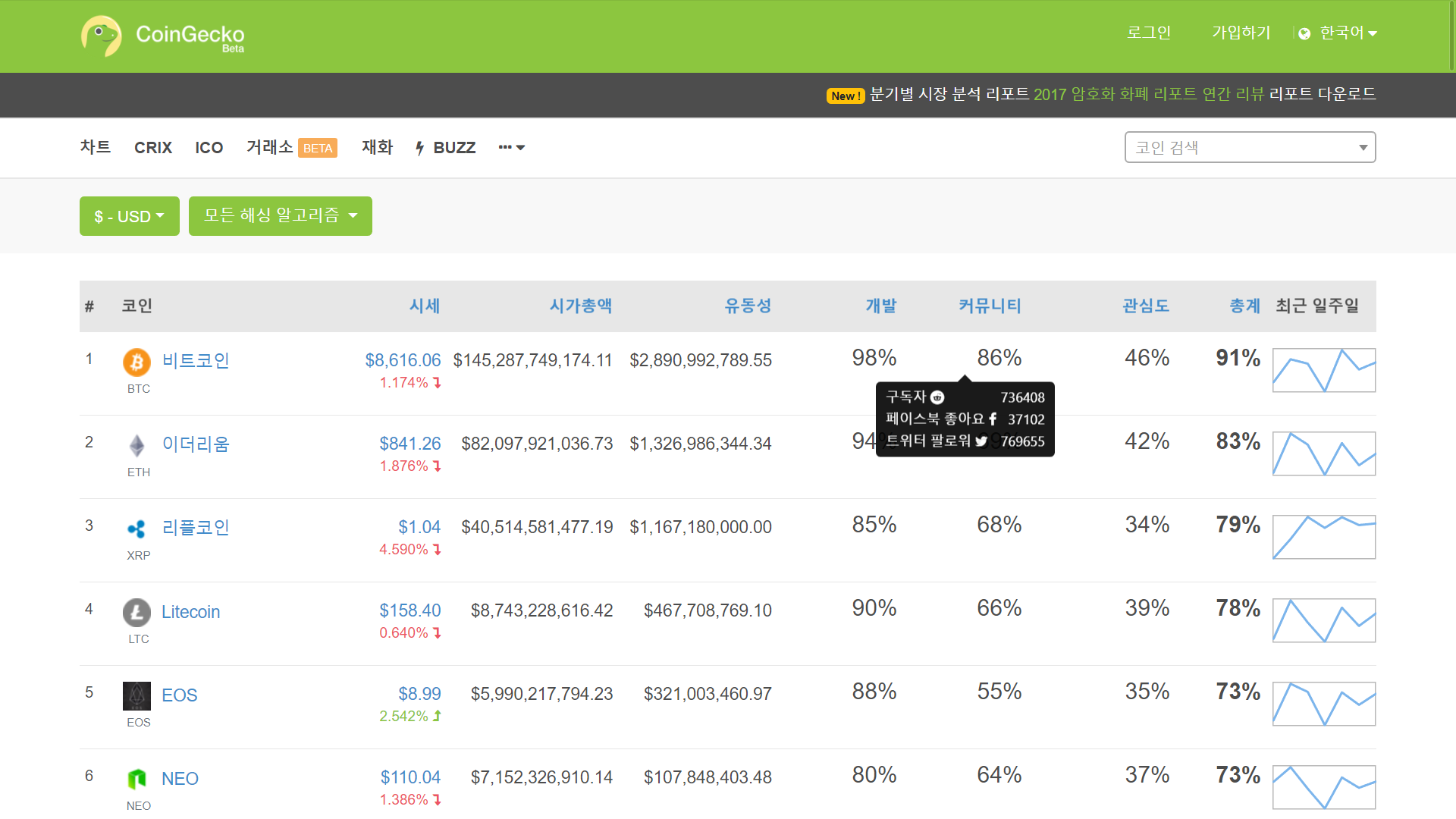Image resolution: width=1456 pixels, height=819 pixels.
Task: Open the 차트 menu item
Action: (96, 147)
